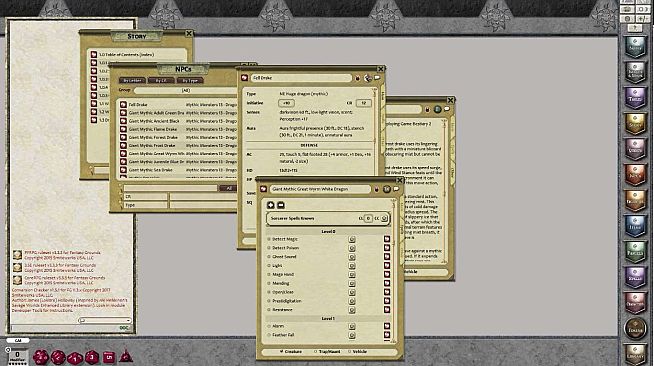Open the Tokens sidebar button
654x366 pixels.
pos(635,329)
